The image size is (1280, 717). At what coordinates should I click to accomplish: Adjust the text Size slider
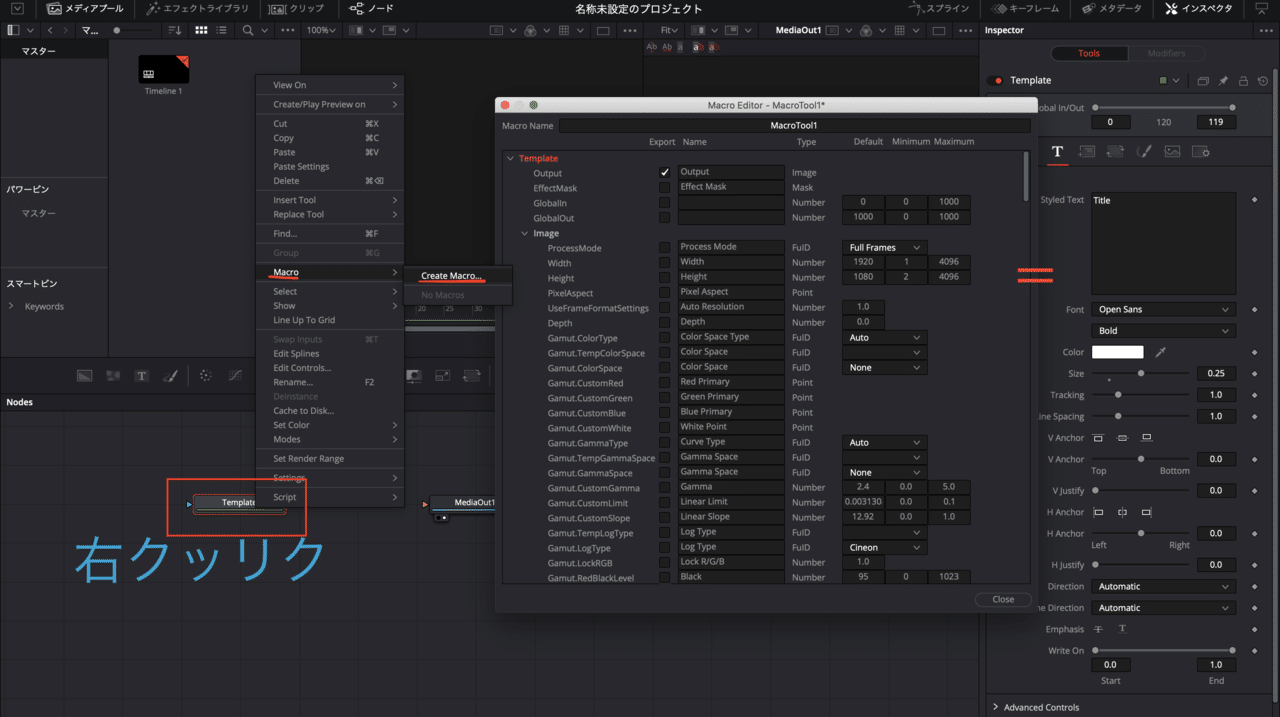[x=1142, y=373]
